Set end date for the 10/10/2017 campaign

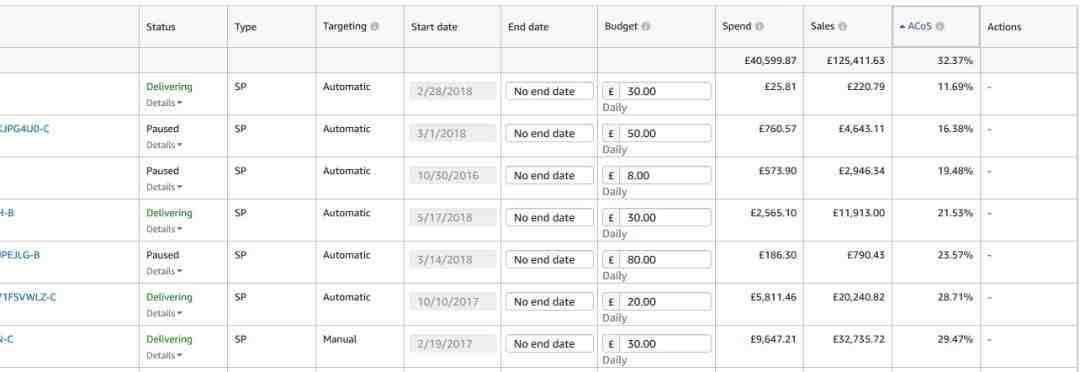(x=550, y=302)
